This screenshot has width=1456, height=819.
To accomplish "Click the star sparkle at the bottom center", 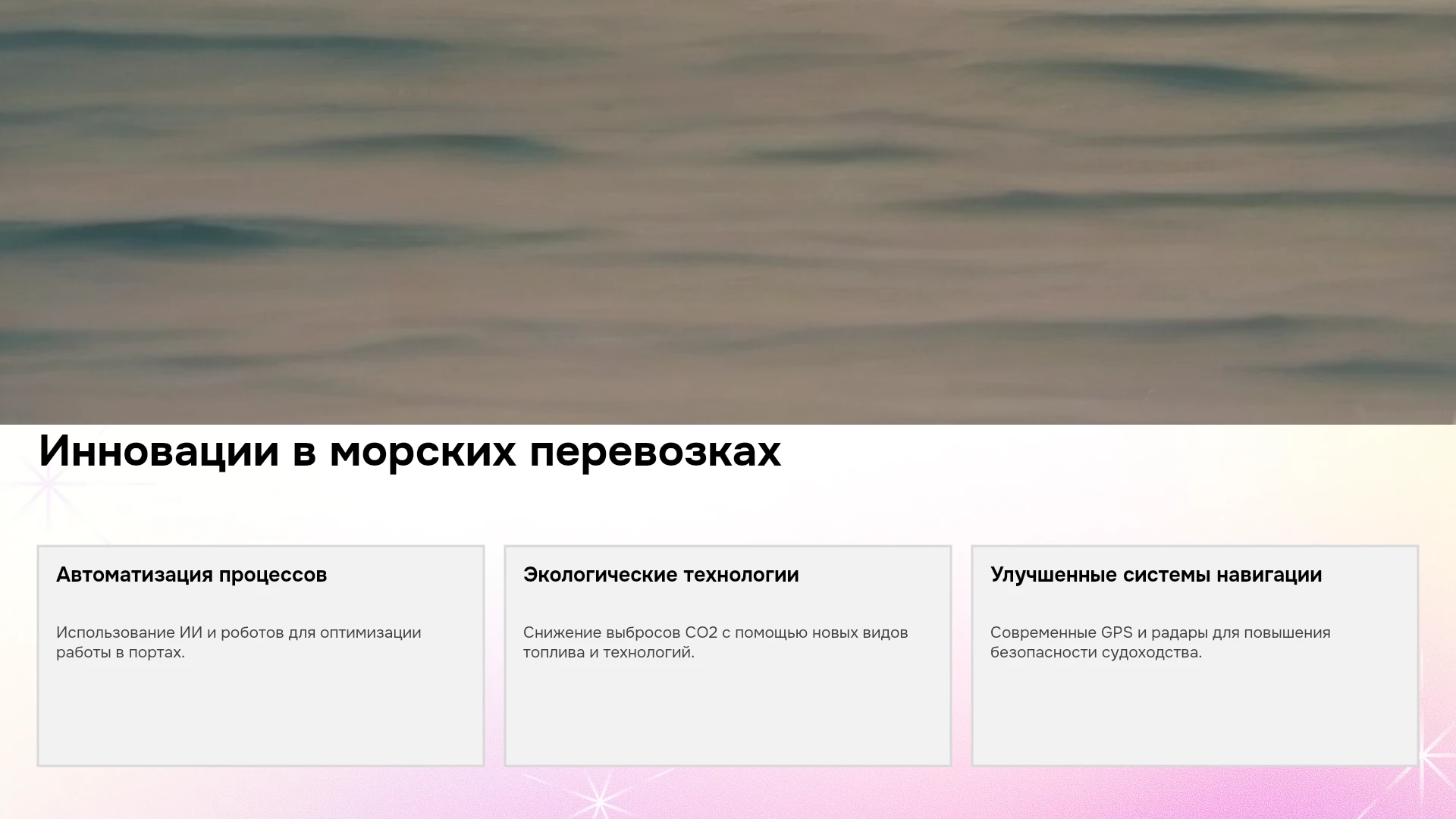I will click(x=599, y=800).
